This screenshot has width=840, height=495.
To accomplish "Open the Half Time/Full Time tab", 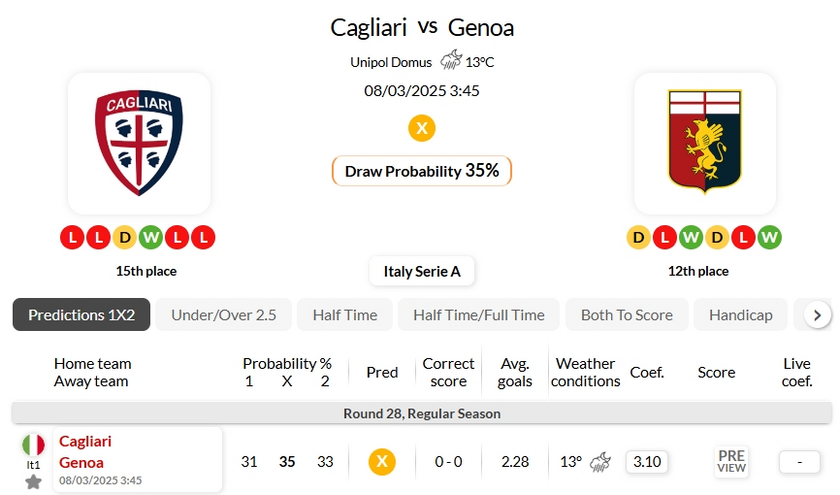I will click(479, 314).
